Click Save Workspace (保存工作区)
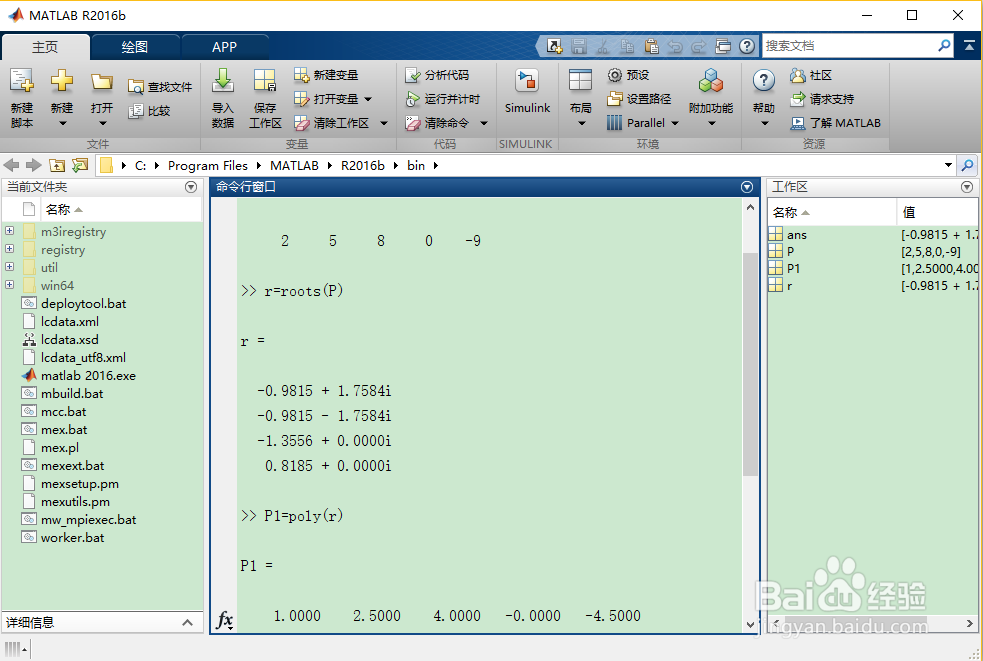983x661 pixels. [x=265, y=98]
